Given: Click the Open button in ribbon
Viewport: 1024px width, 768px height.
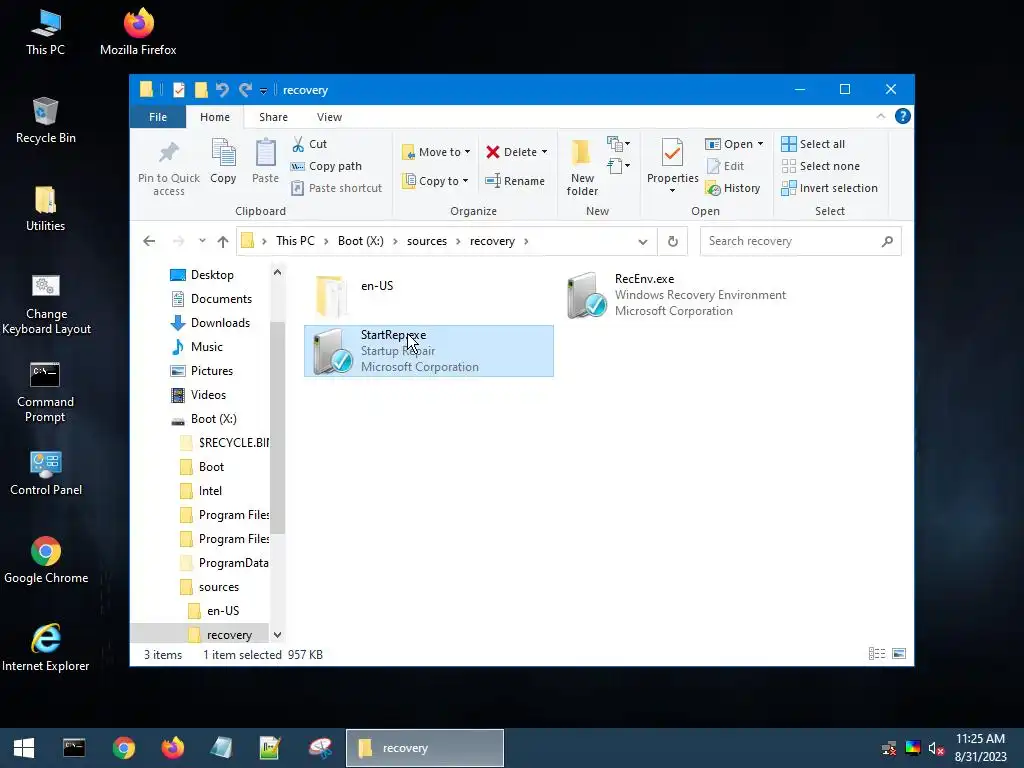Looking at the screenshot, I should 729,144.
